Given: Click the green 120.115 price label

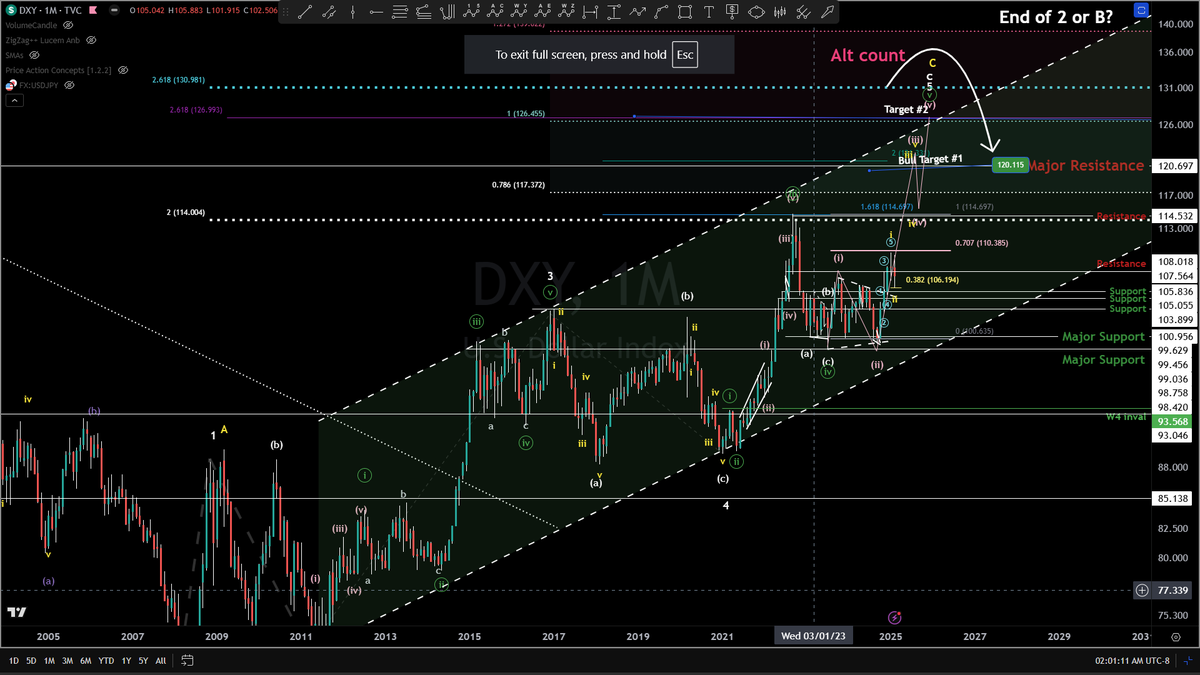Looking at the screenshot, I should pos(1009,164).
